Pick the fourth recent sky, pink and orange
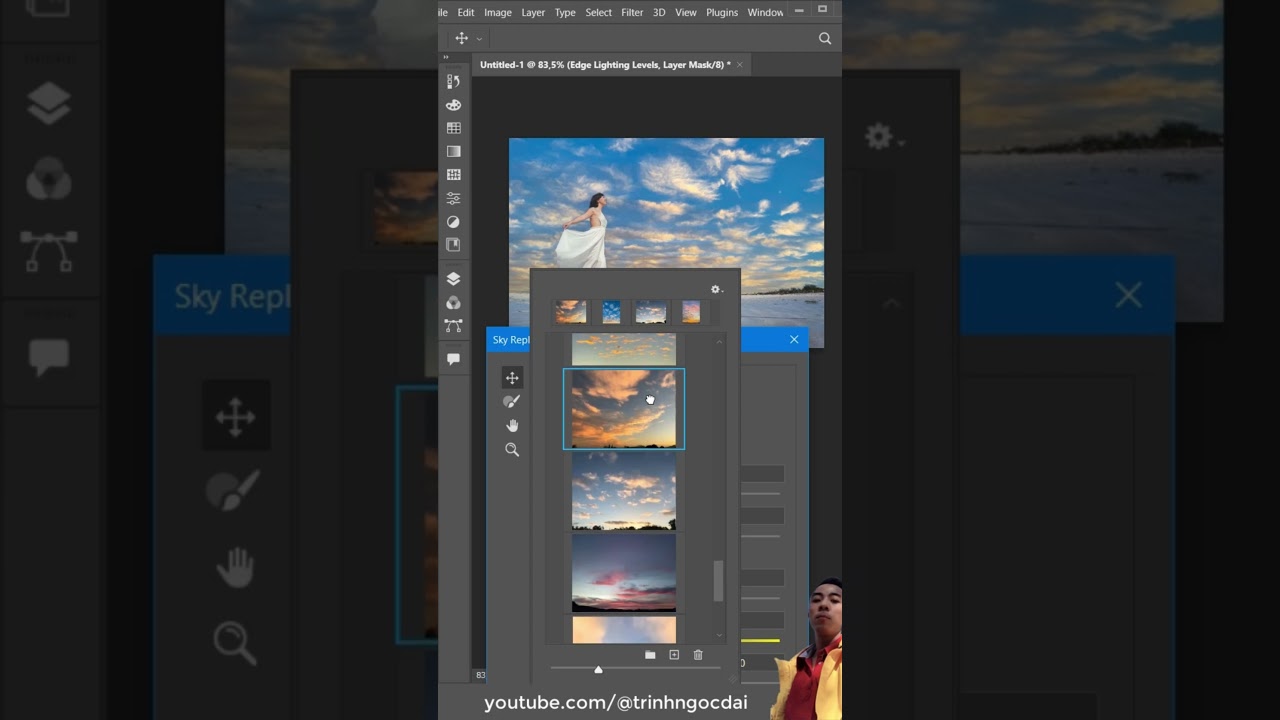 691,312
